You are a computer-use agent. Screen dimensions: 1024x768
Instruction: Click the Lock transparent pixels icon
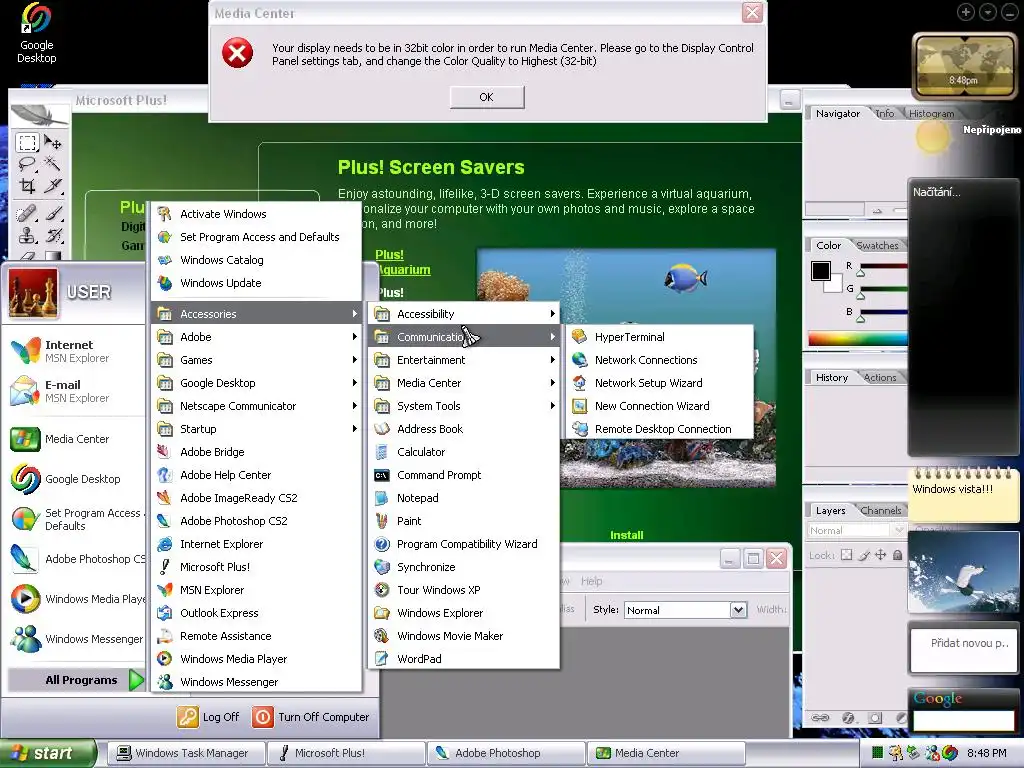pyautogui.click(x=846, y=555)
